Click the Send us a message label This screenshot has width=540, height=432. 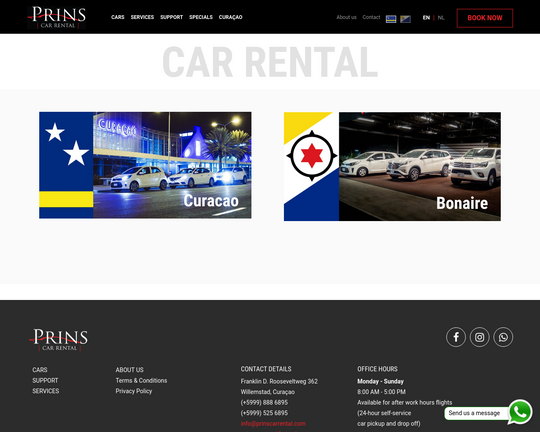point(474,413)
